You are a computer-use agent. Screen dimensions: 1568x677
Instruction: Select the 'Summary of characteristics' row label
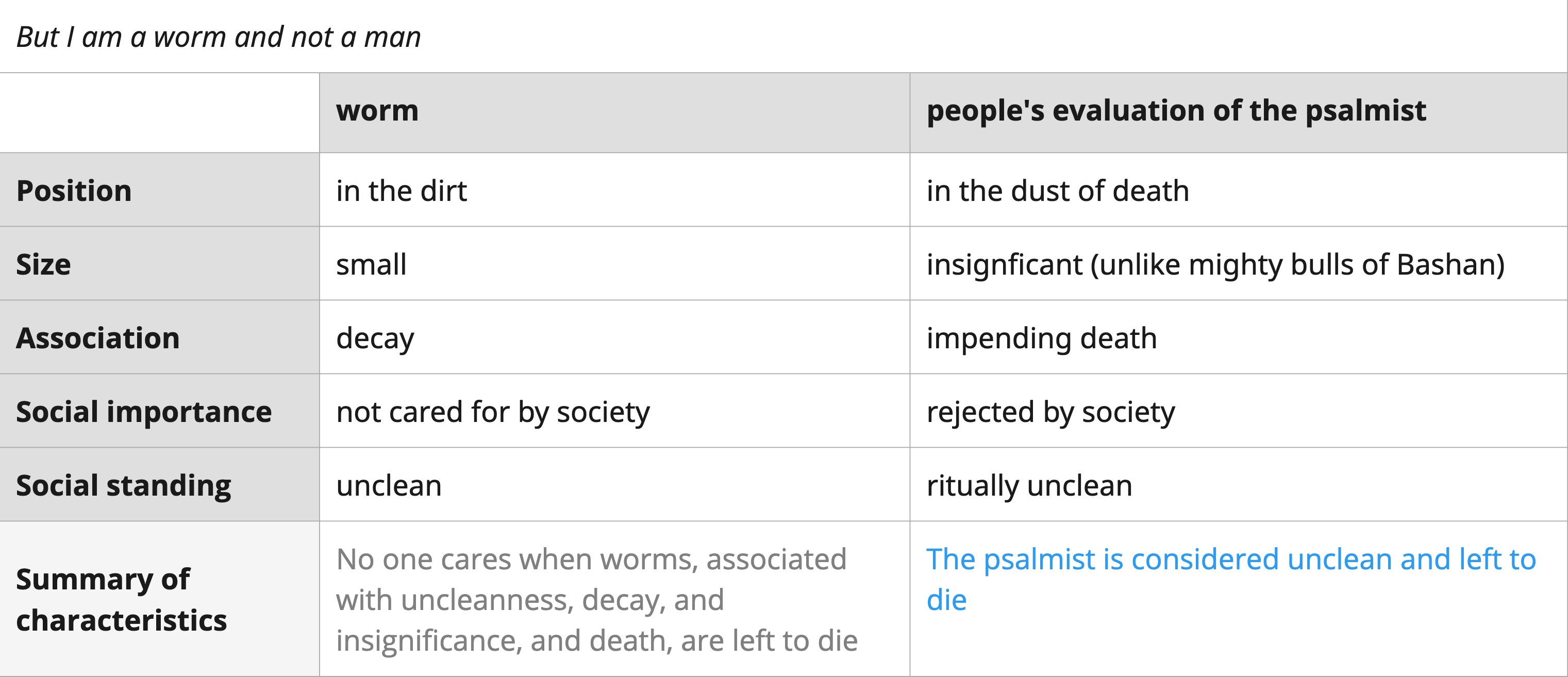click(x=121, y=600)
